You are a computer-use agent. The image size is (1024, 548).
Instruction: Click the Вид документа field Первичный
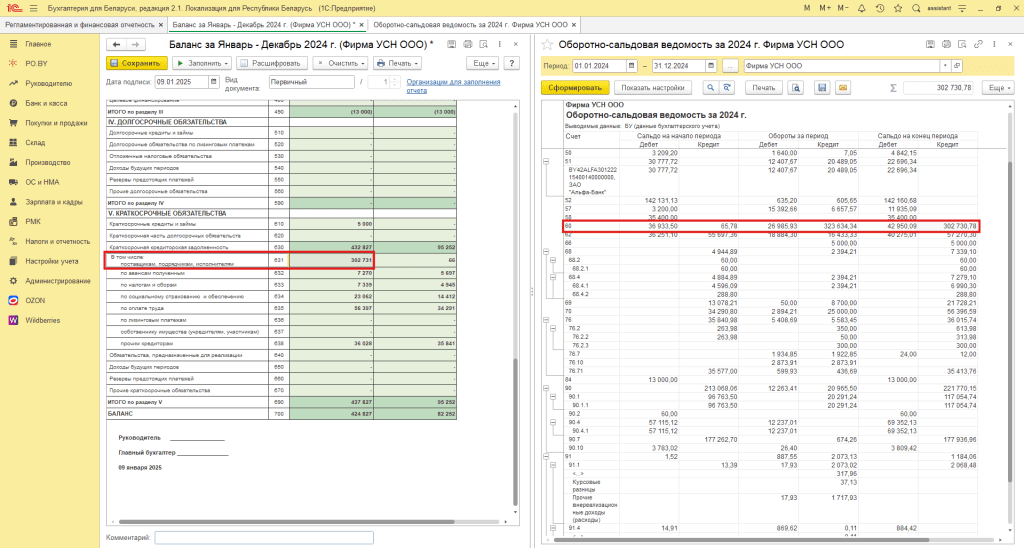pyautogui.click(x=312, y=82)
